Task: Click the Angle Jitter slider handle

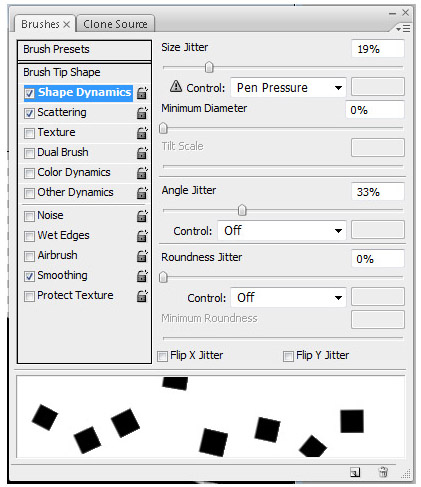Action: [242, 210]
